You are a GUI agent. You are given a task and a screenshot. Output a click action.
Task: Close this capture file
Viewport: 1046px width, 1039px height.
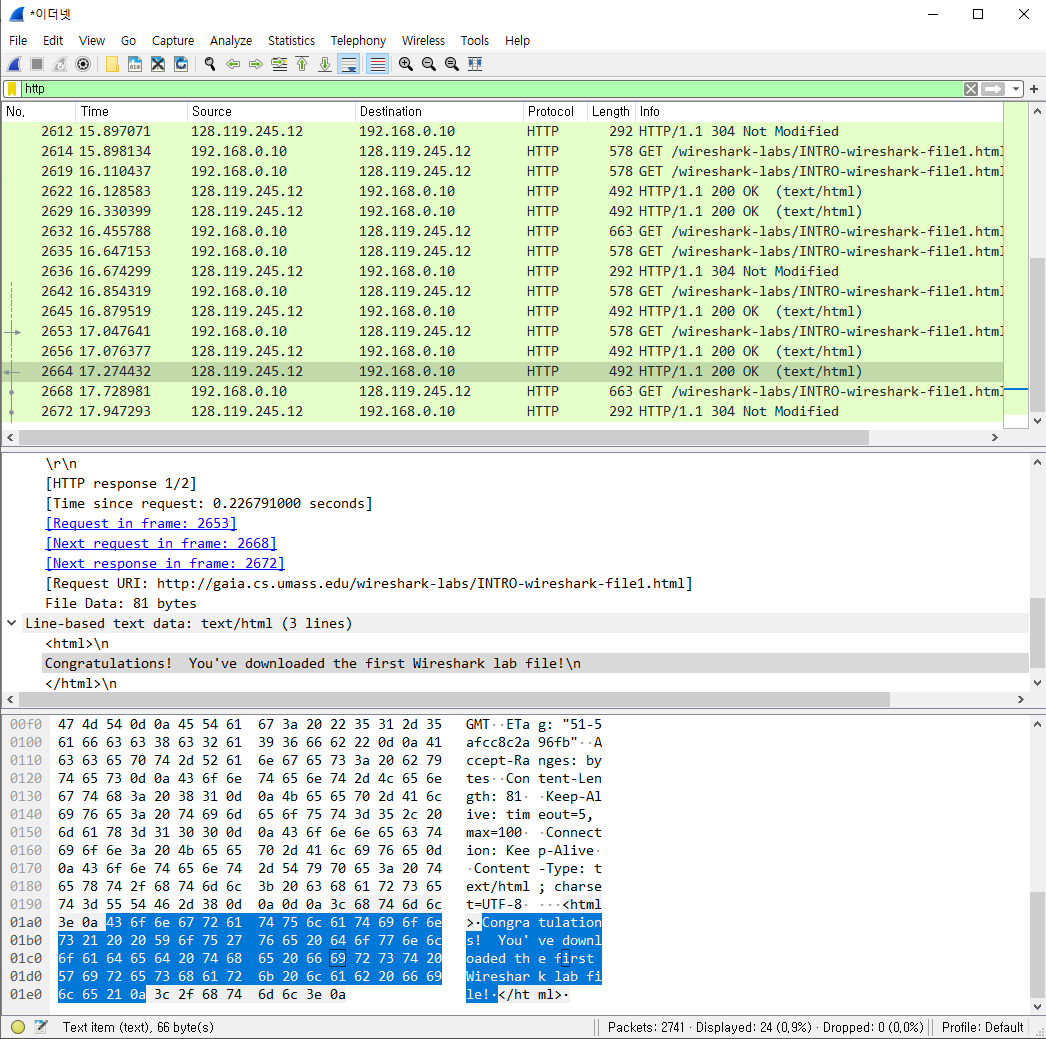point(157,64)
